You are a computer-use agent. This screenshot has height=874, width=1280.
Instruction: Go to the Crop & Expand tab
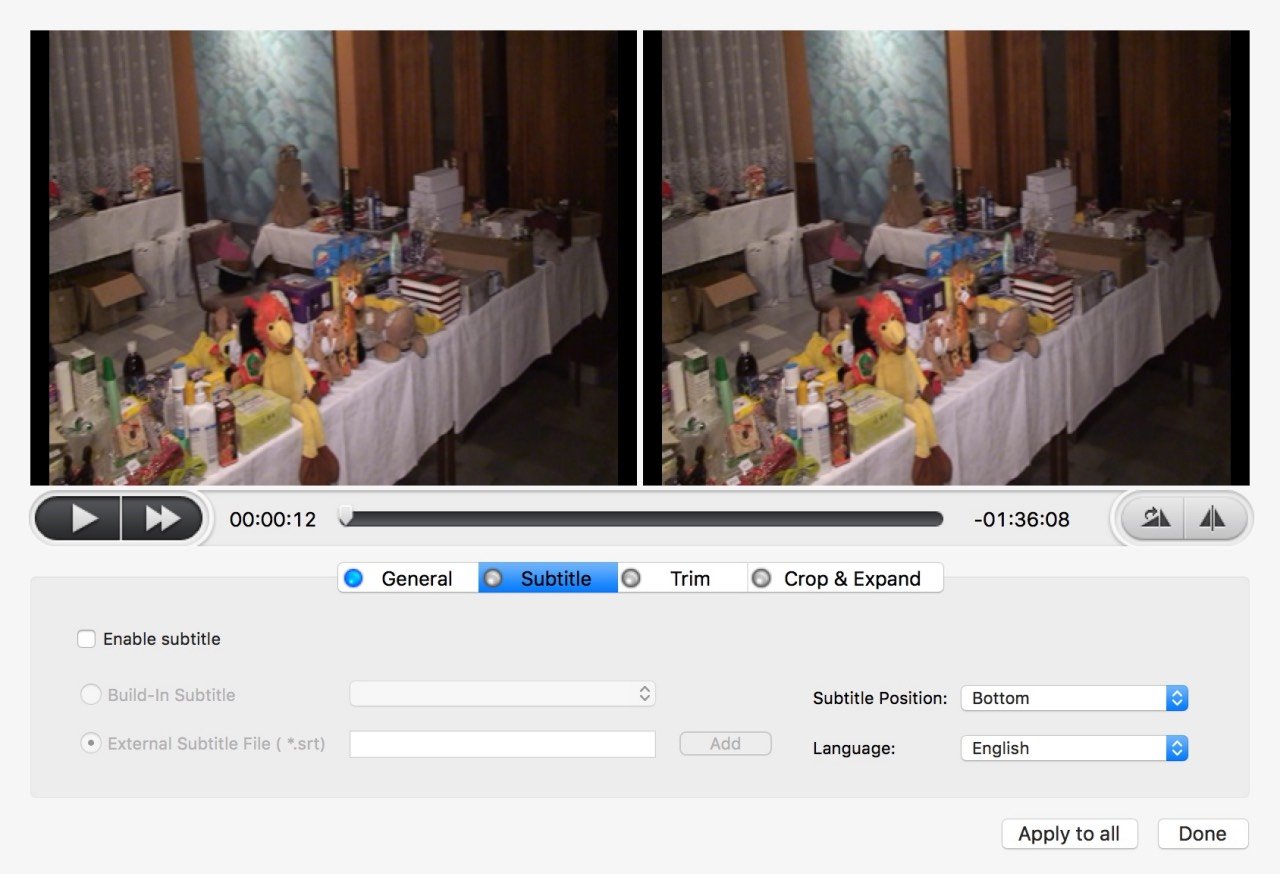[845, 578]
